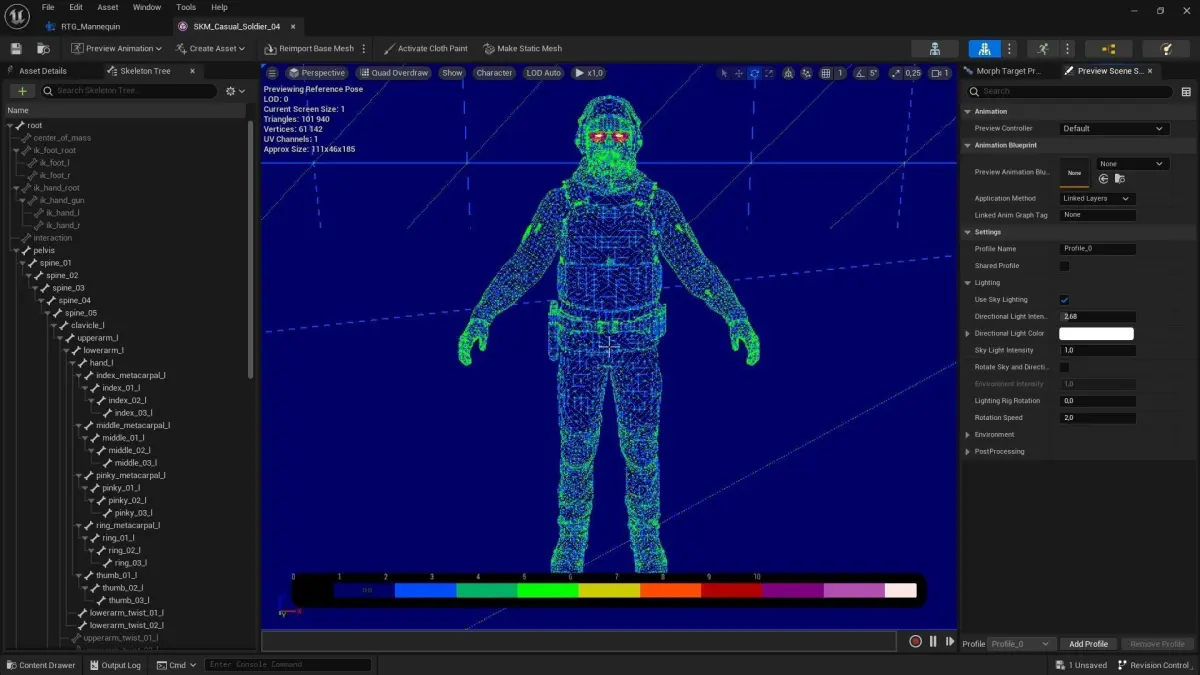Open the Animation Blueprint mode icon
This screenshot has width=1200, height=675.
click(x=1108, y=48)
